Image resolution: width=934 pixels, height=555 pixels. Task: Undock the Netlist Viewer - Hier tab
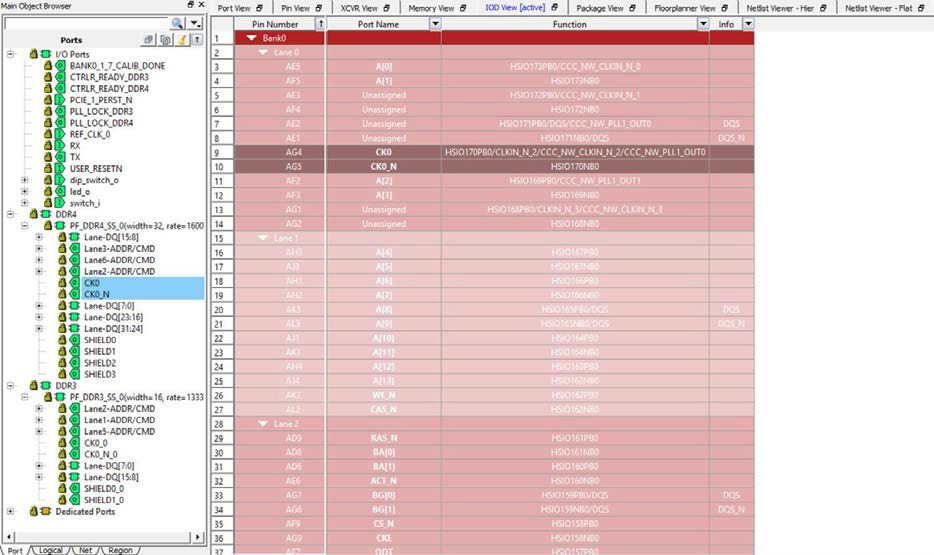[823, 8]
